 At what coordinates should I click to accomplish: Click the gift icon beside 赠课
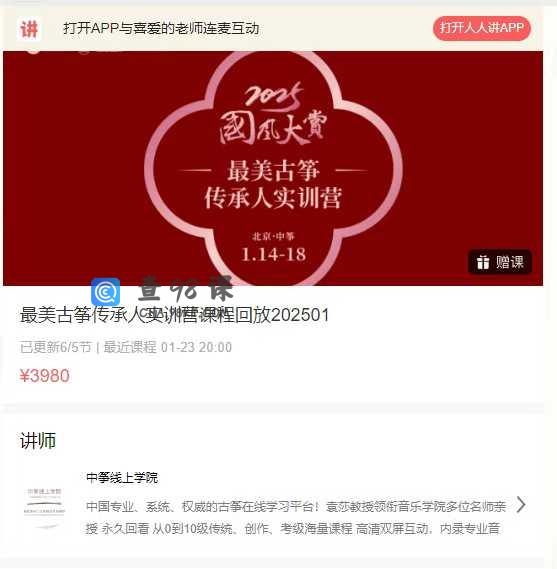click(483, 262)
